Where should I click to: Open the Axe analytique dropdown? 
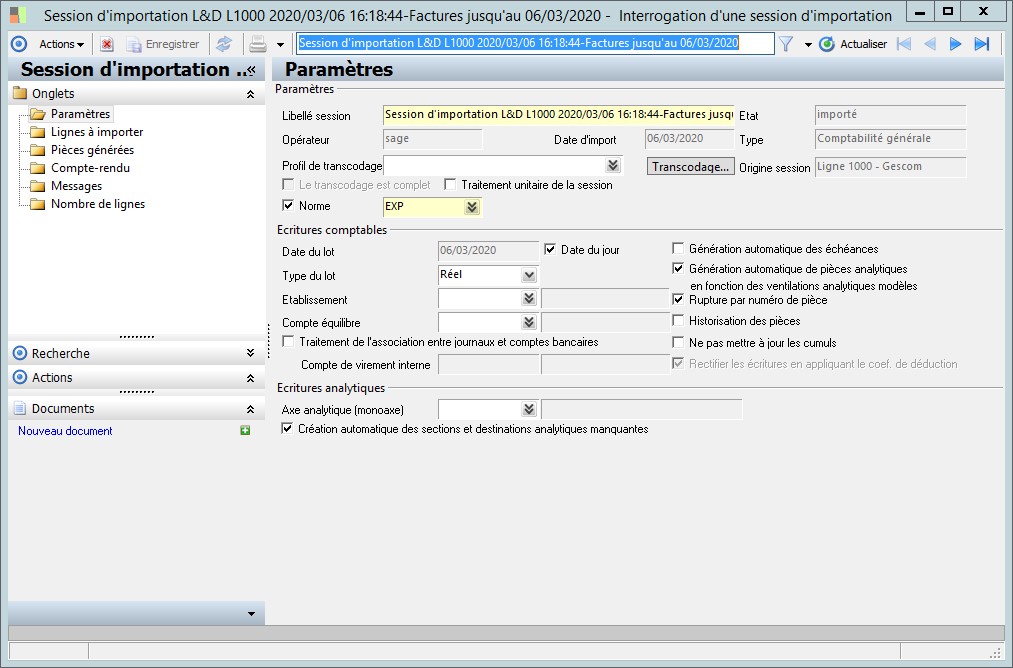pyautogui.click(x=529, y=409)
